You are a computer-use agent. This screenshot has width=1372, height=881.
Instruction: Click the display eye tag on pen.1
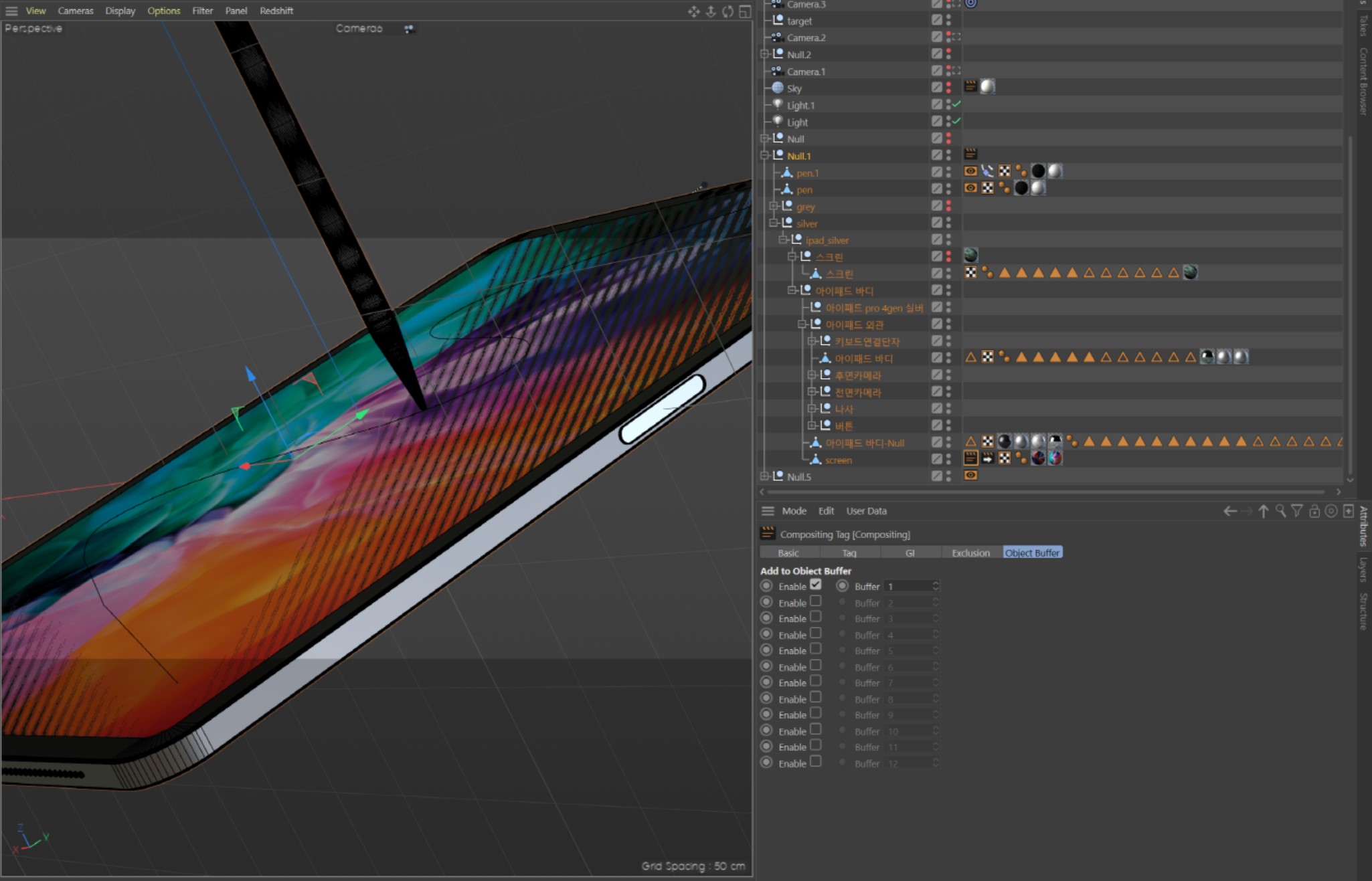(x=970, y=171)
